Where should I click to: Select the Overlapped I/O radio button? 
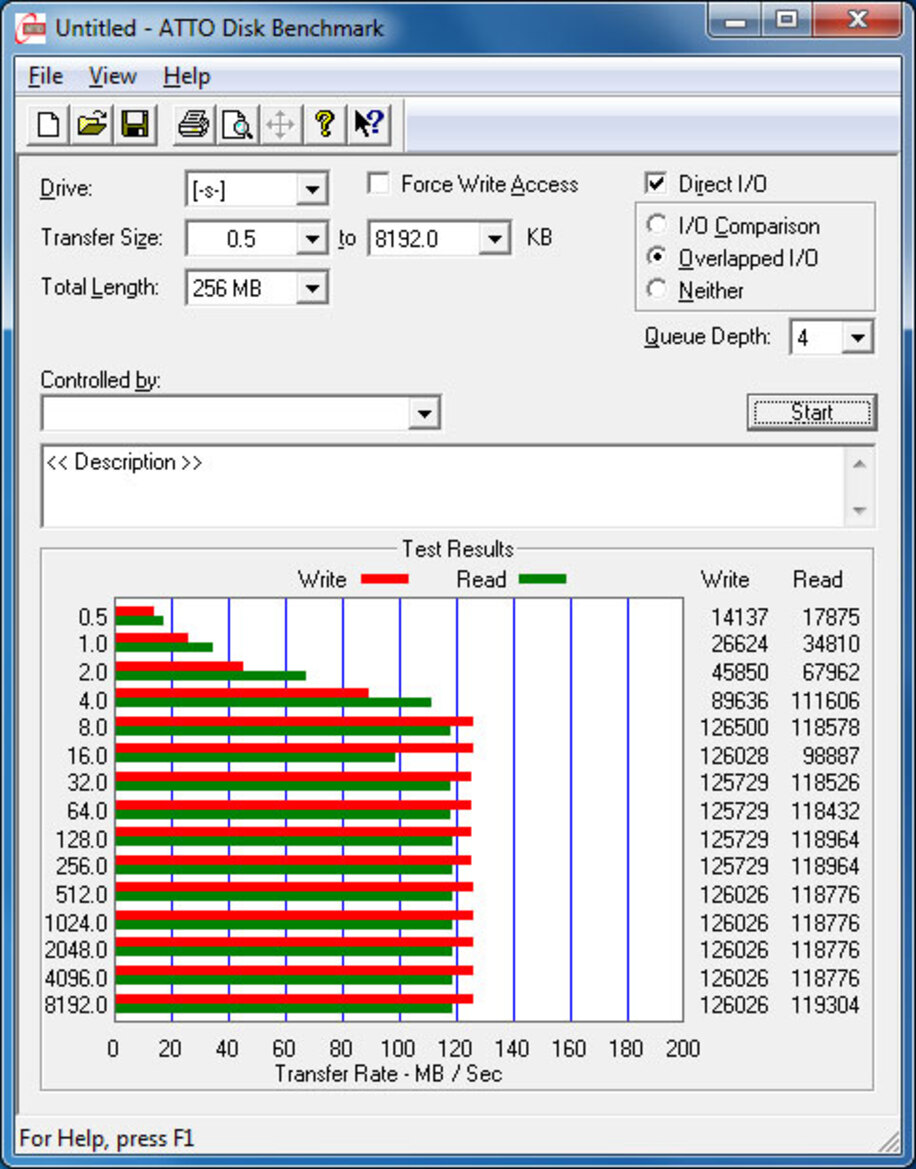click(657, 257)
